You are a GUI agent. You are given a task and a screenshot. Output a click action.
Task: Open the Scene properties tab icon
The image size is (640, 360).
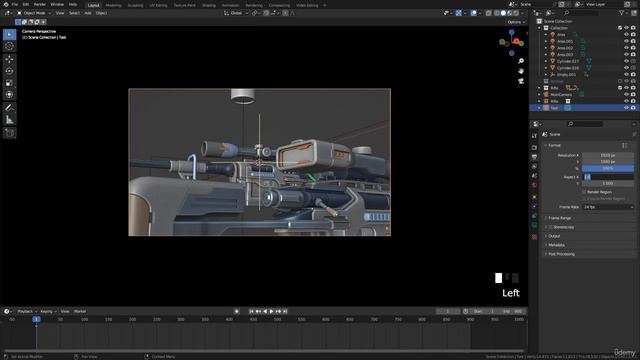[534, 176]
